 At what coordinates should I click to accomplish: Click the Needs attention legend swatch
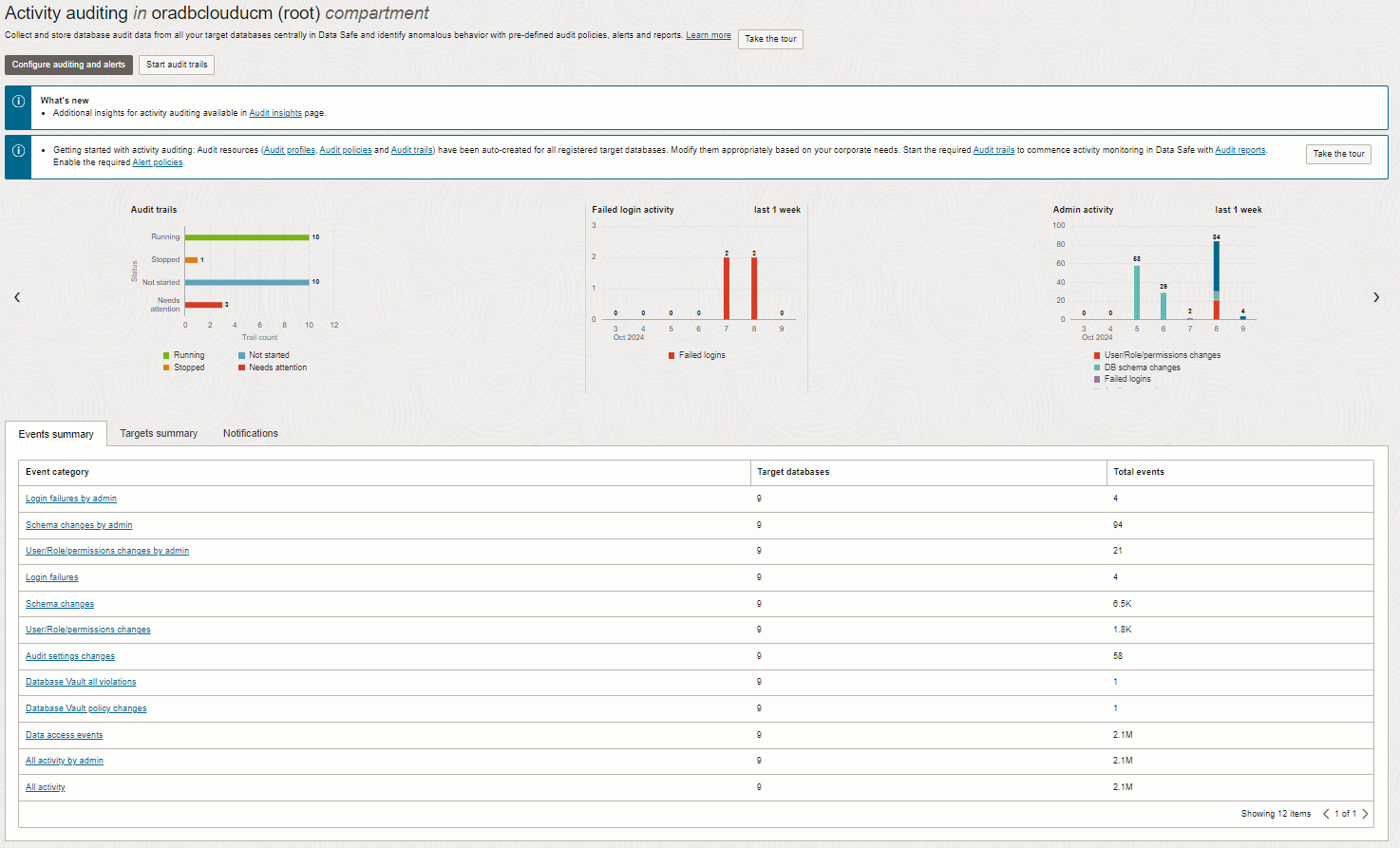pyautogui.click(x=241, y=367)
